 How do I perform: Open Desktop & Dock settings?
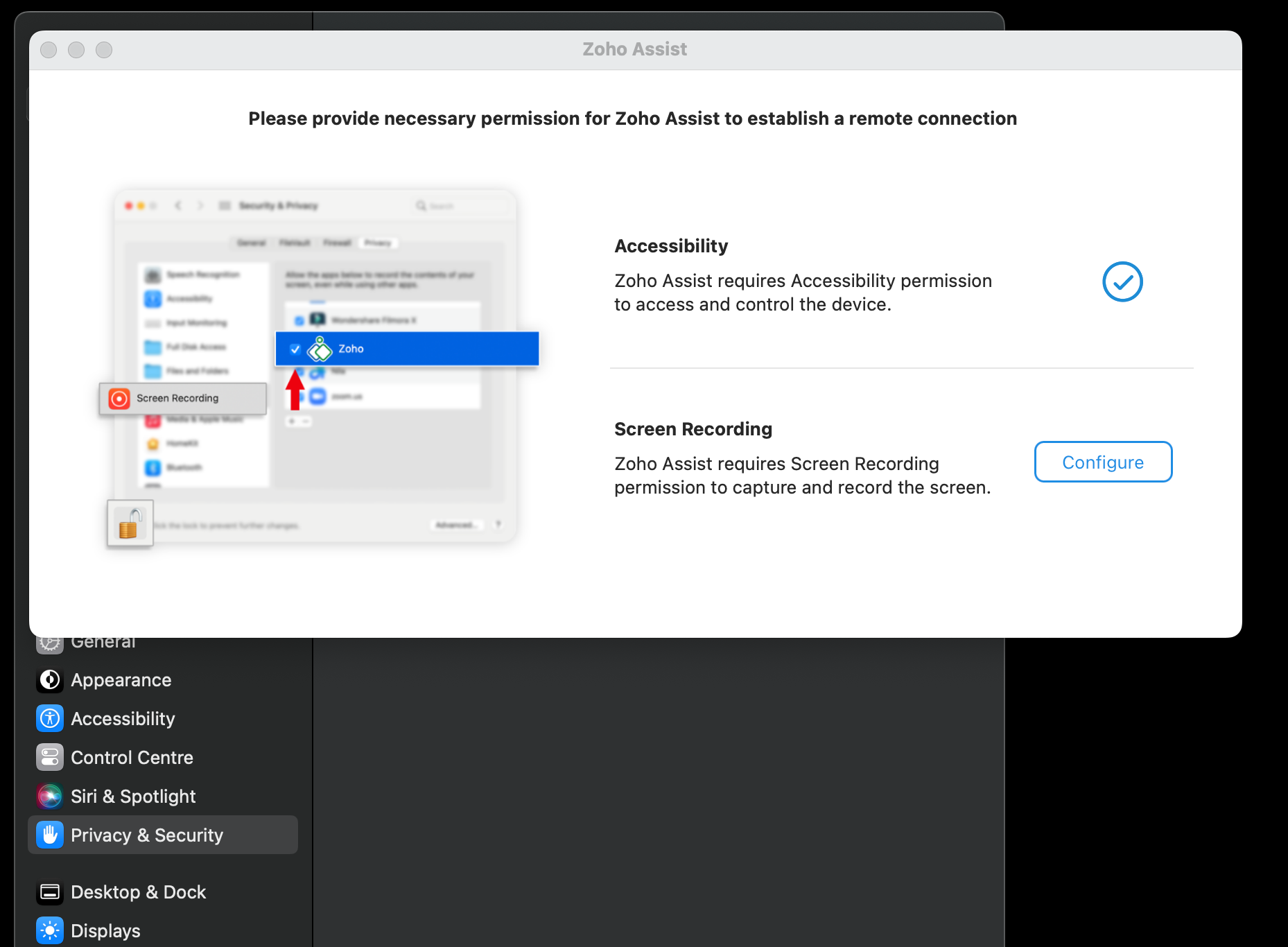pyautogui.click(x=163, y=892)
